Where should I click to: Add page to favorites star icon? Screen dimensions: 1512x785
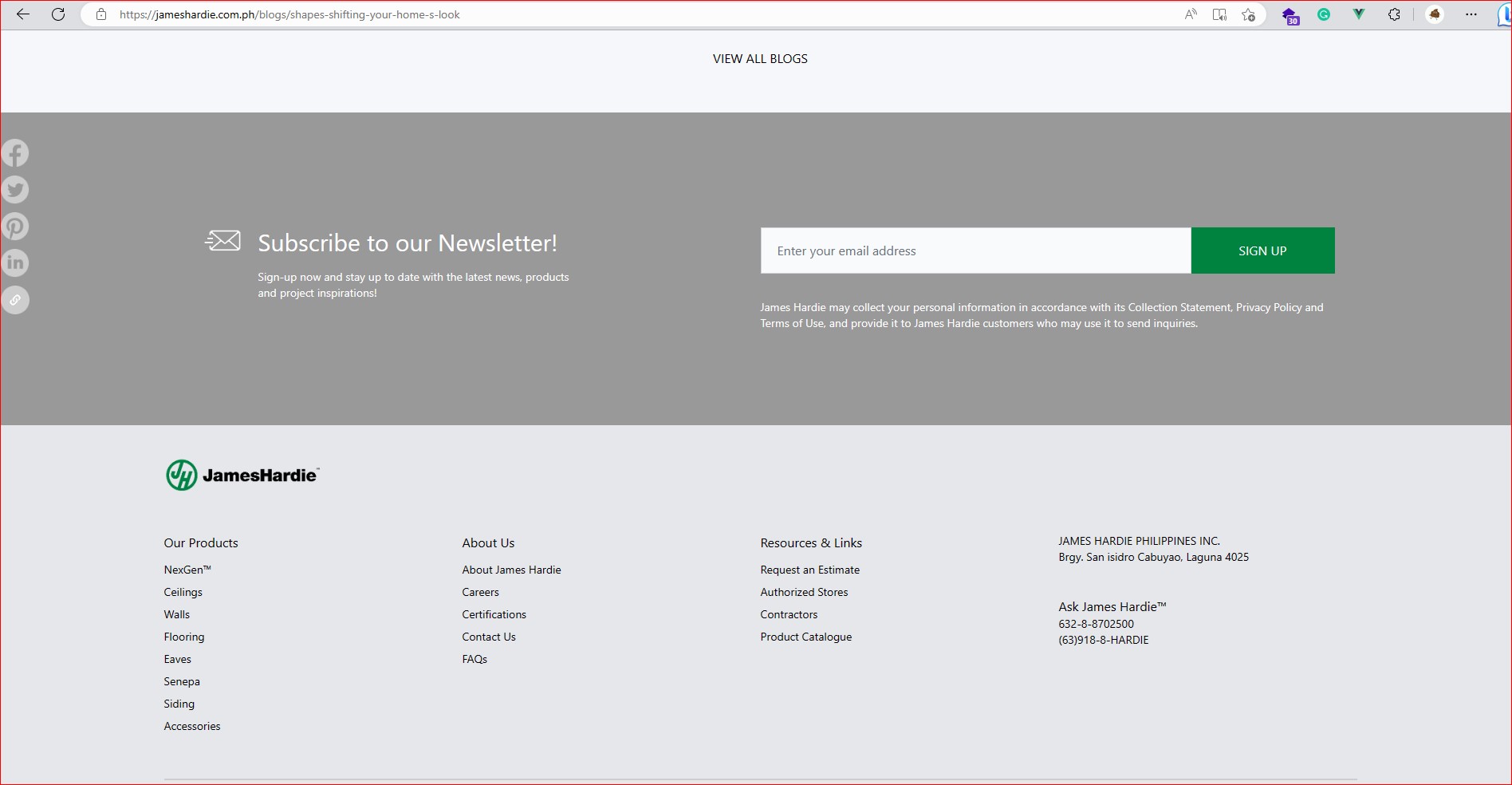tap(1249, 14)
